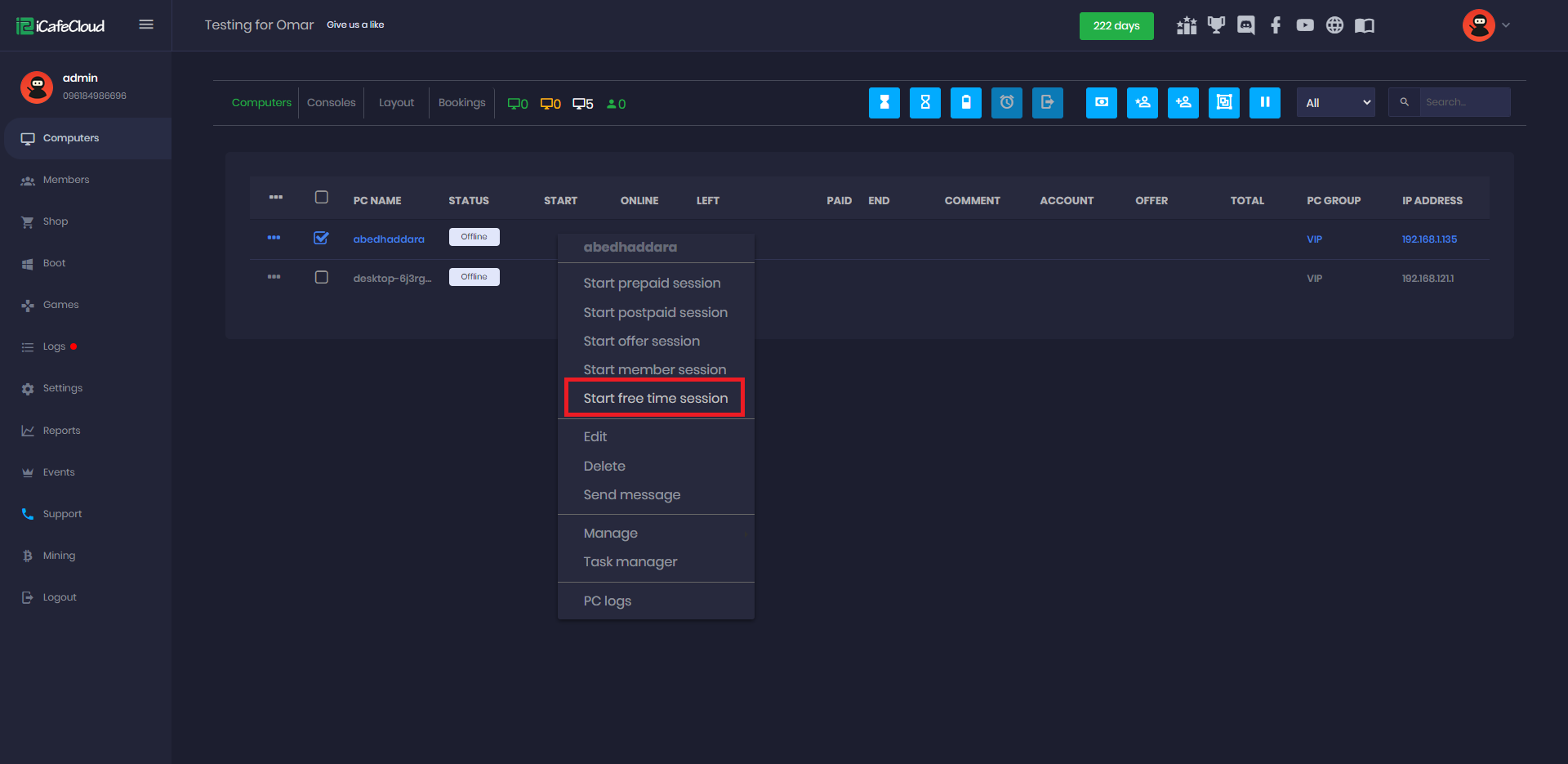Uncheck the abedhaddara row checkbox
Viewport: 1568px width, 764px height.
tap(321, 238)
